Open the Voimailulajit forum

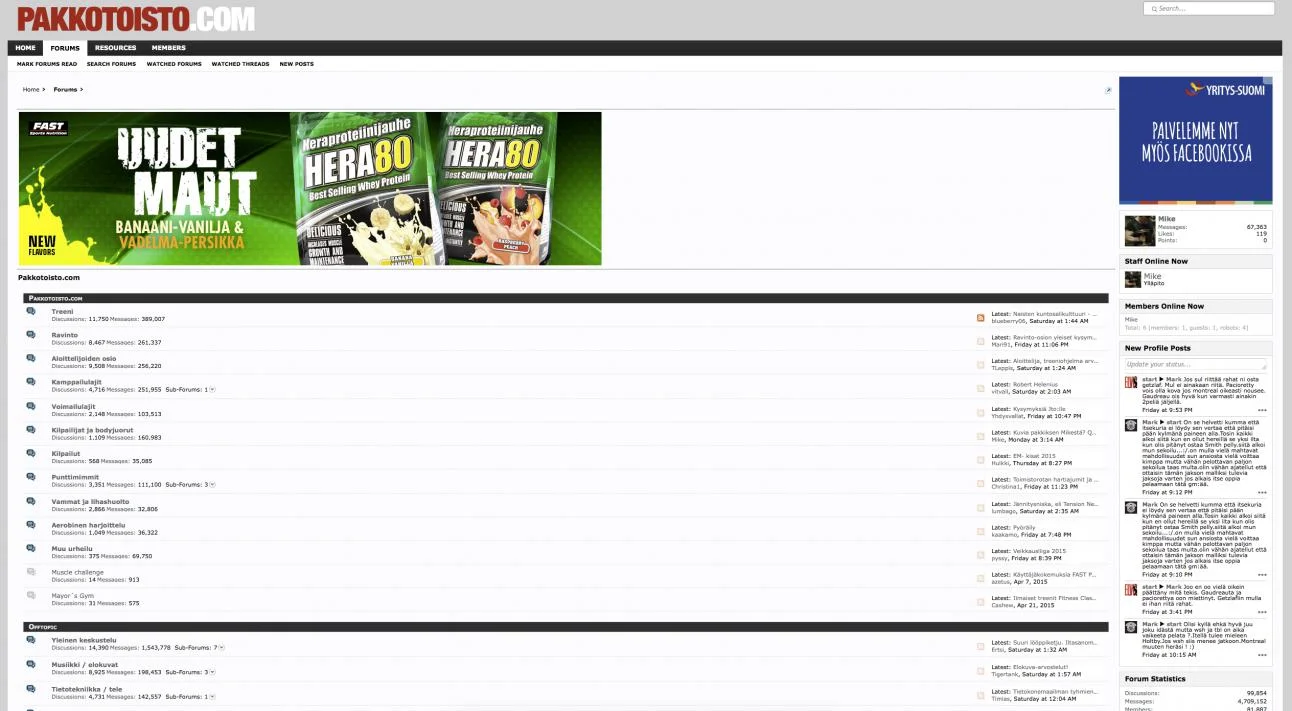pos(73,407)
